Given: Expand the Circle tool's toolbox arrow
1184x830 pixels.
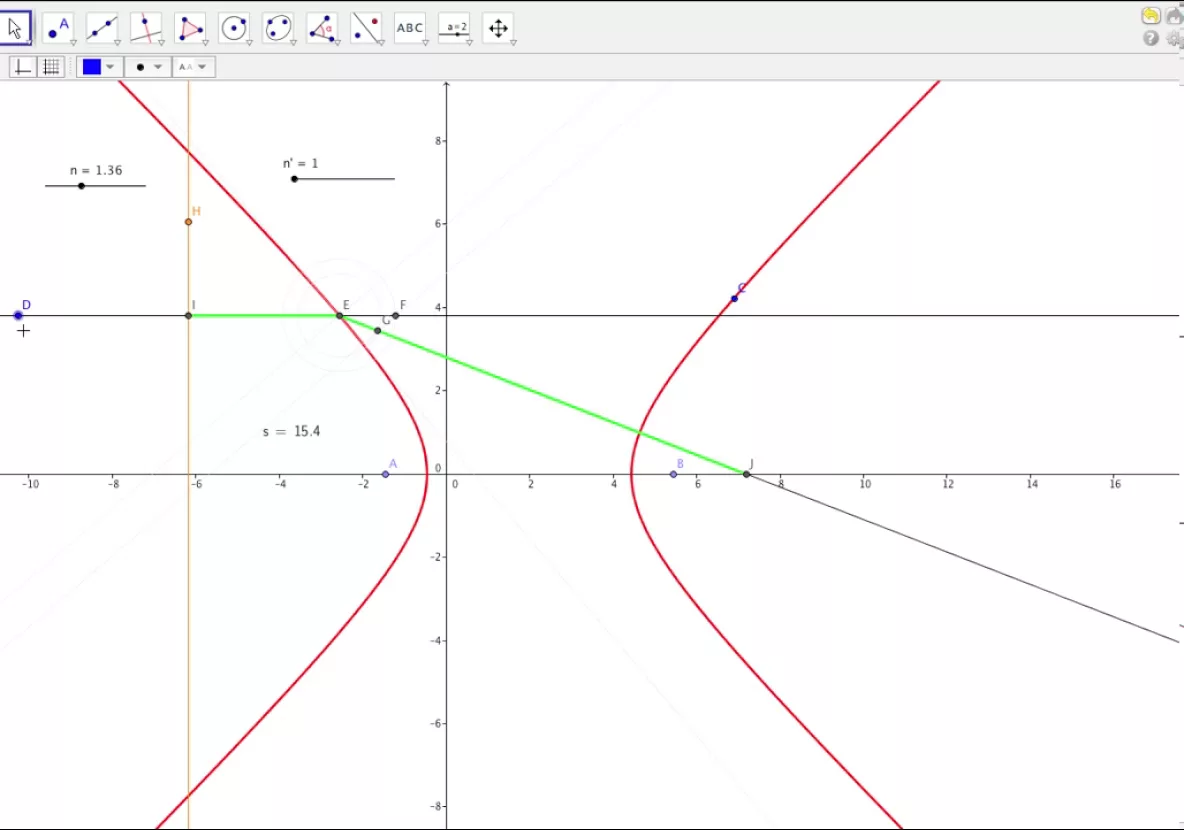Looking at the screenshot, I should [249, 43].
